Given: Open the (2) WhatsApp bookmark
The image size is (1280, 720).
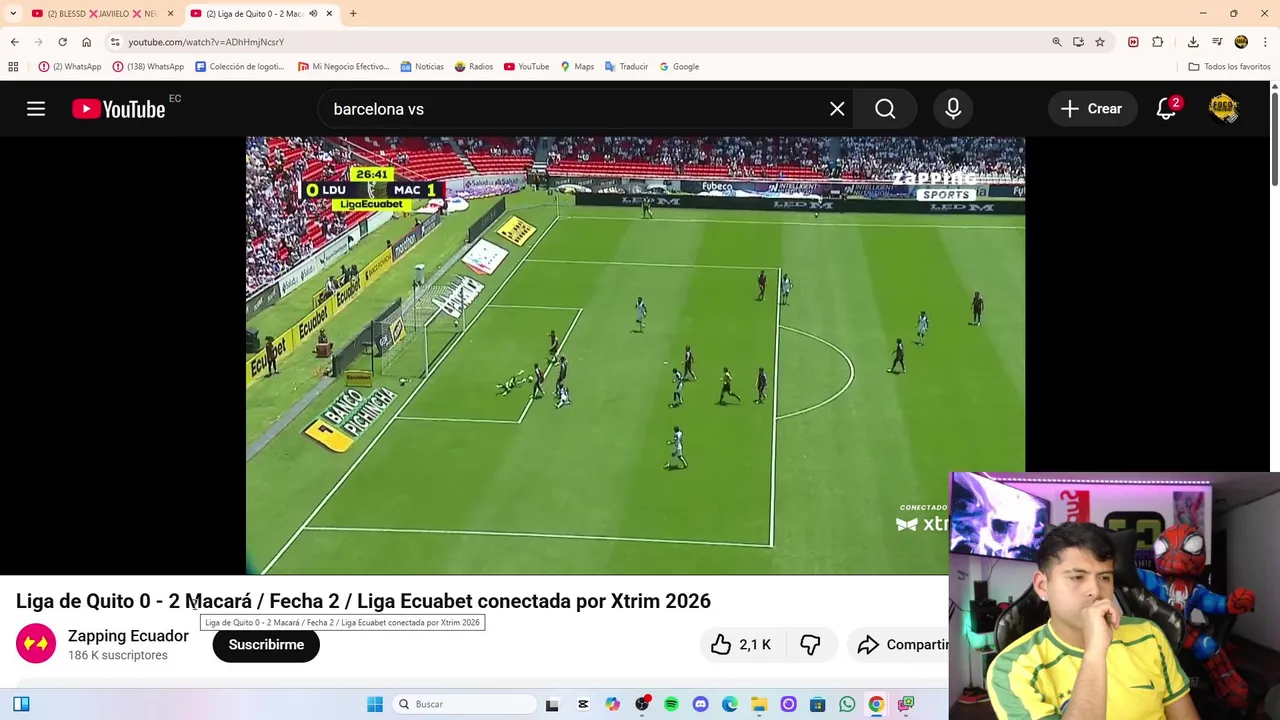Looking at the screenshot, I should tap(70, 67).
